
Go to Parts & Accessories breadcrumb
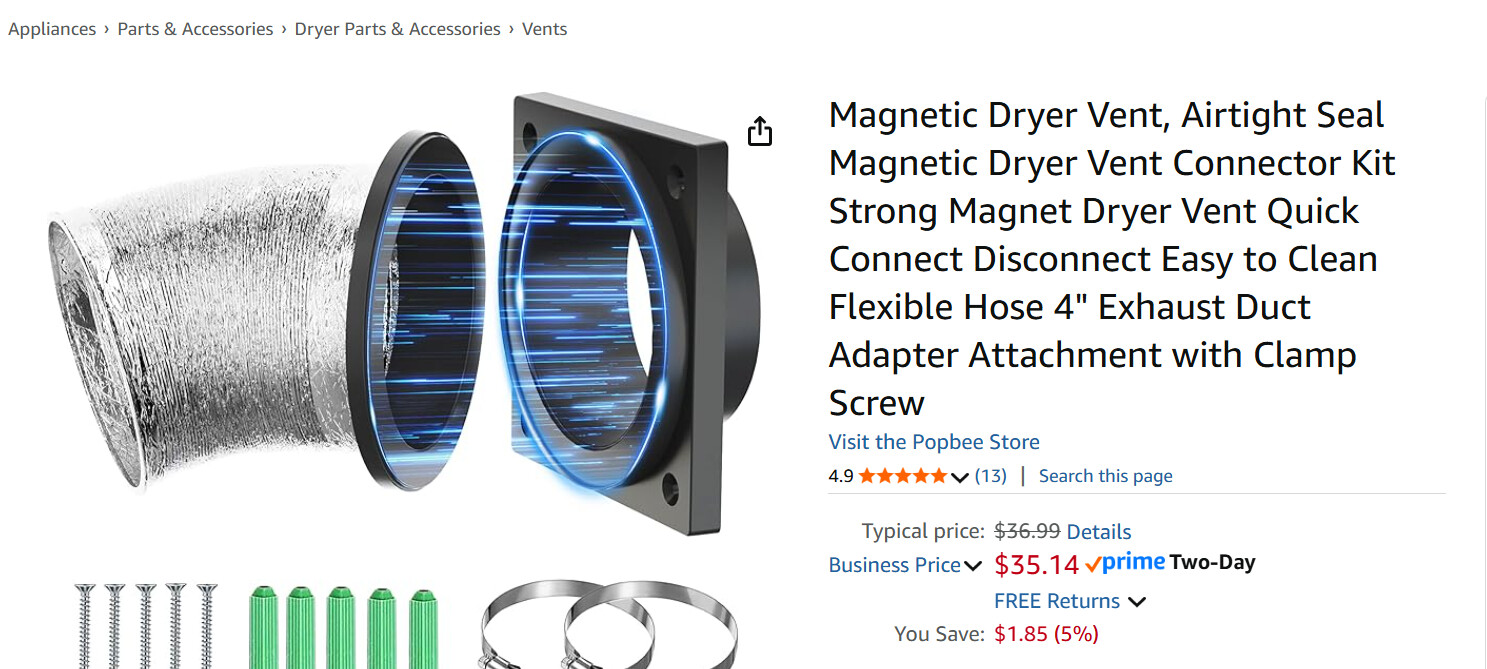[195, 29]
